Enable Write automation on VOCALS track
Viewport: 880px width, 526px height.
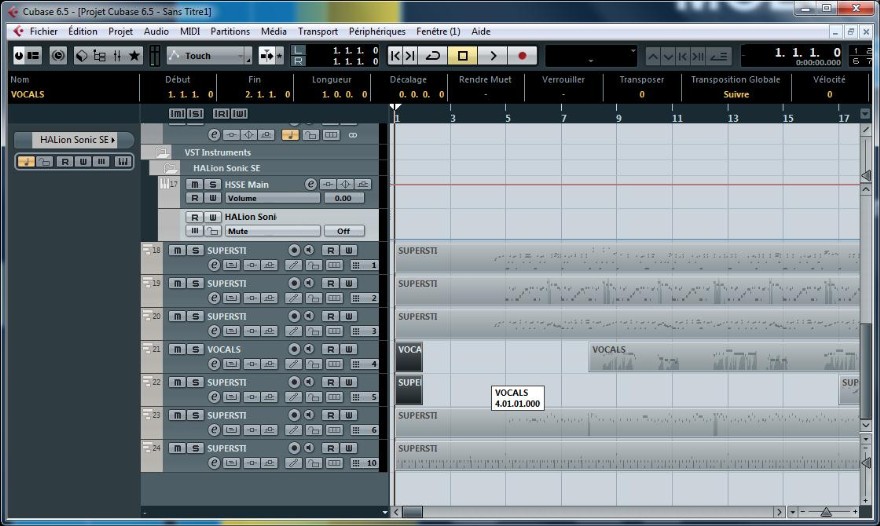pyautogui.click(x=349, y=349)
